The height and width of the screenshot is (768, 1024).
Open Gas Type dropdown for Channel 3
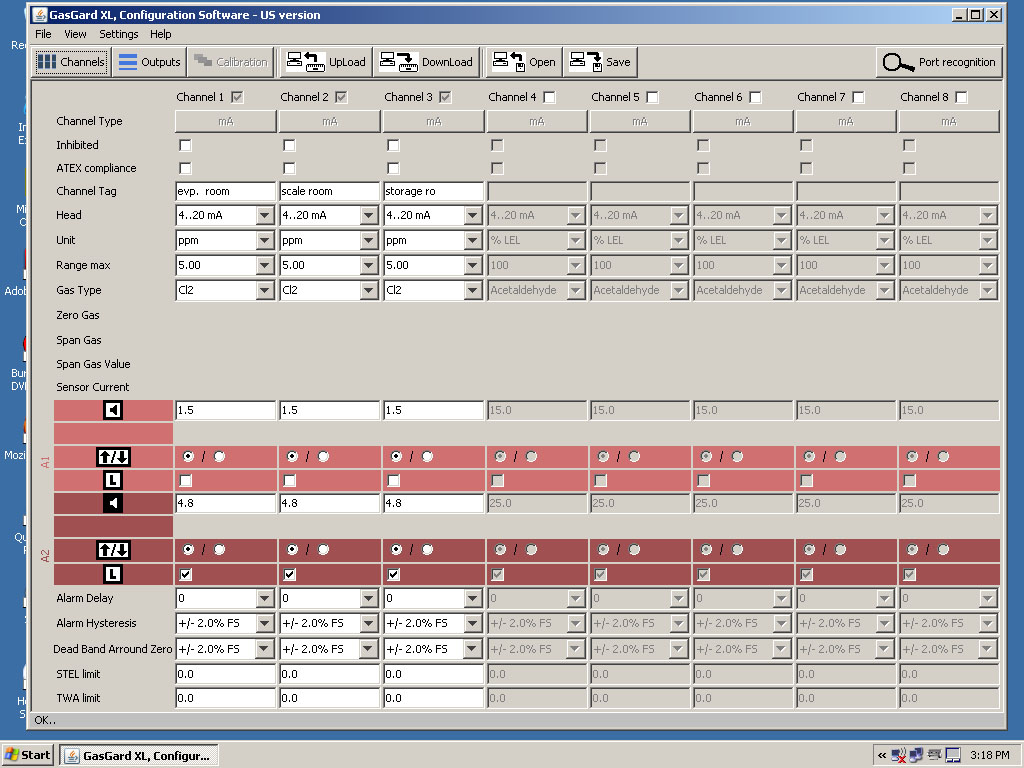point(473,290)
